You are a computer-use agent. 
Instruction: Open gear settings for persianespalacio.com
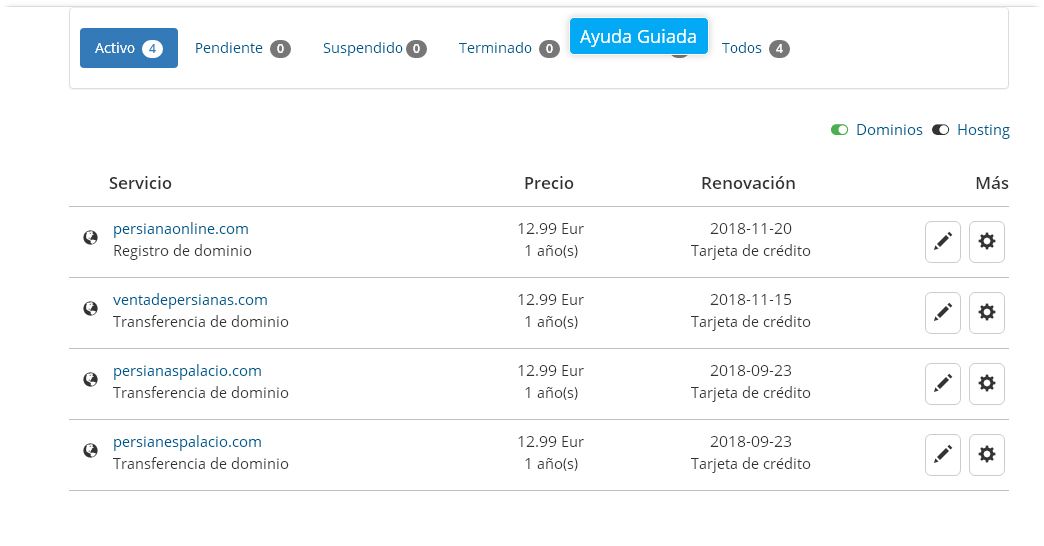987,455
